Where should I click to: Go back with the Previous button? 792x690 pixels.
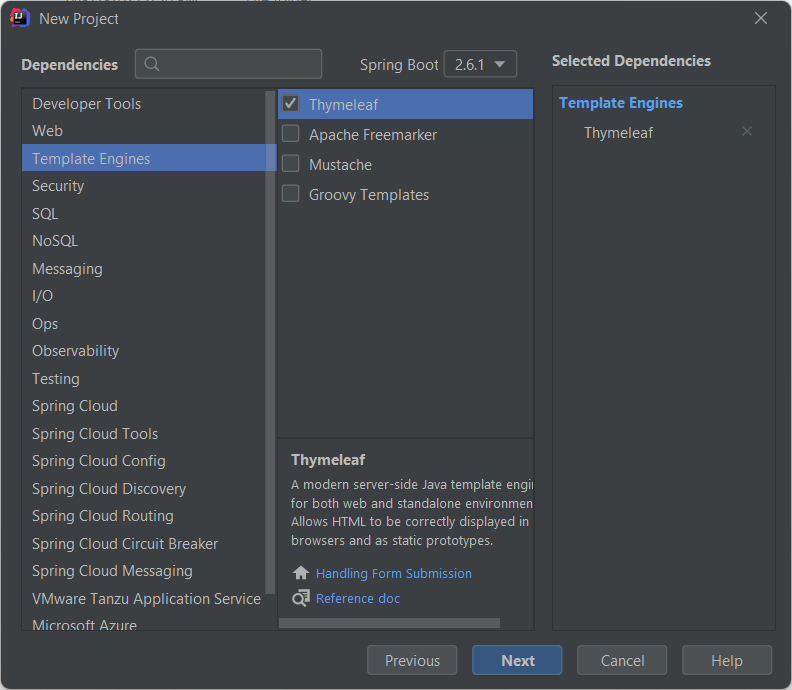pyautogui.click(x=412, y=660)
